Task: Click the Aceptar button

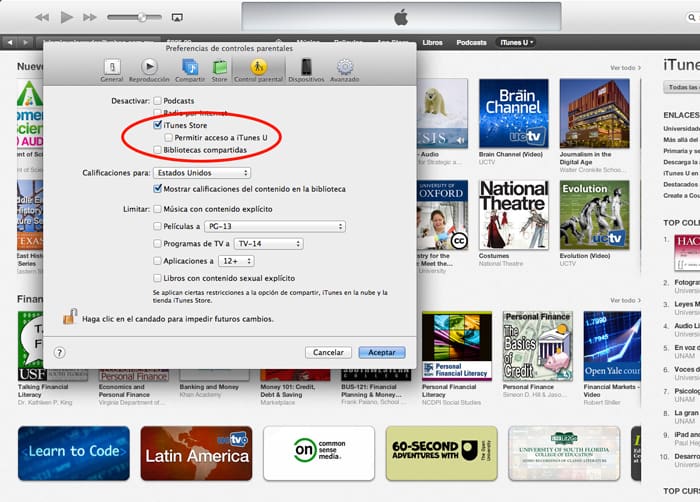Action: (x=382, y=352)
